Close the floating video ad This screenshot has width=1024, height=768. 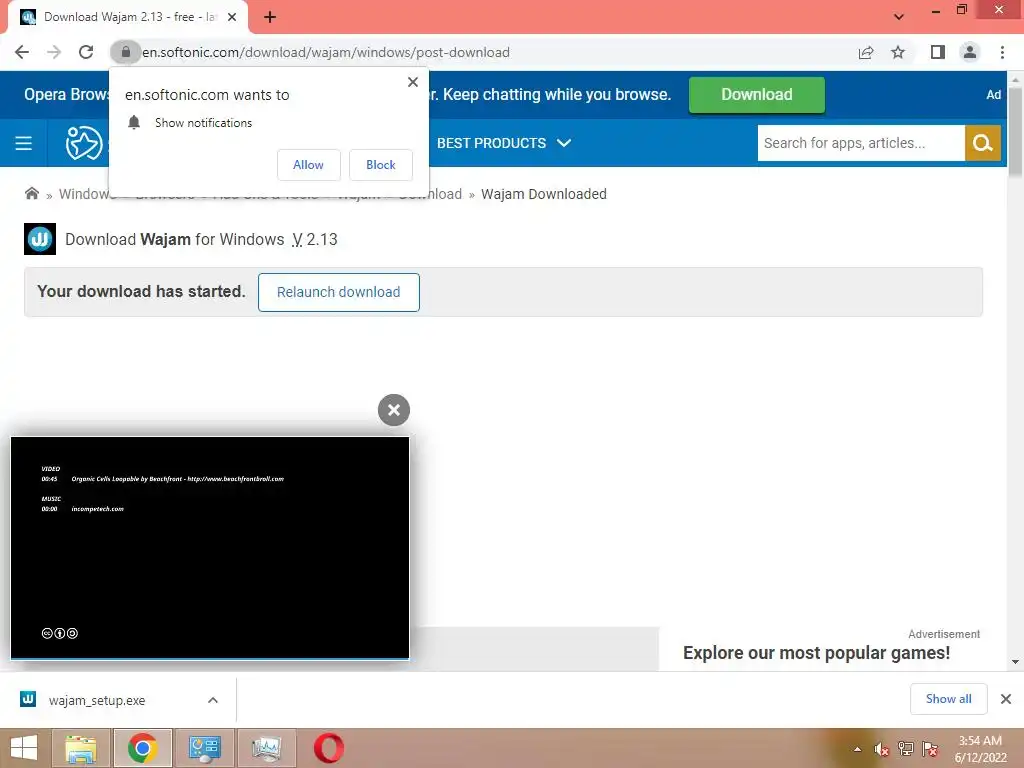pyautogui.click(x=394, y=410)
